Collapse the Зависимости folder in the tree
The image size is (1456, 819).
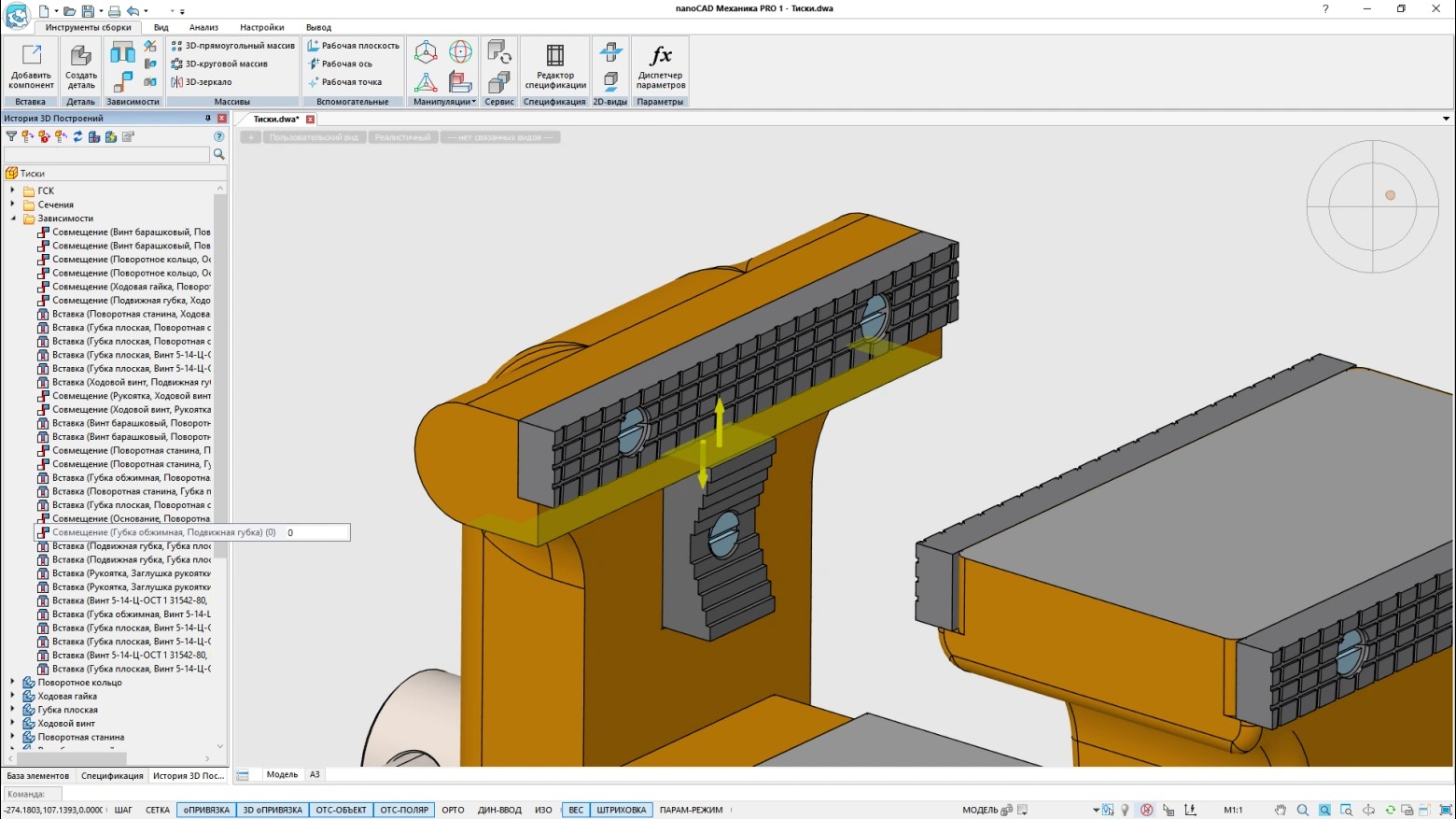pyautogui.click(x=13, y=219)
